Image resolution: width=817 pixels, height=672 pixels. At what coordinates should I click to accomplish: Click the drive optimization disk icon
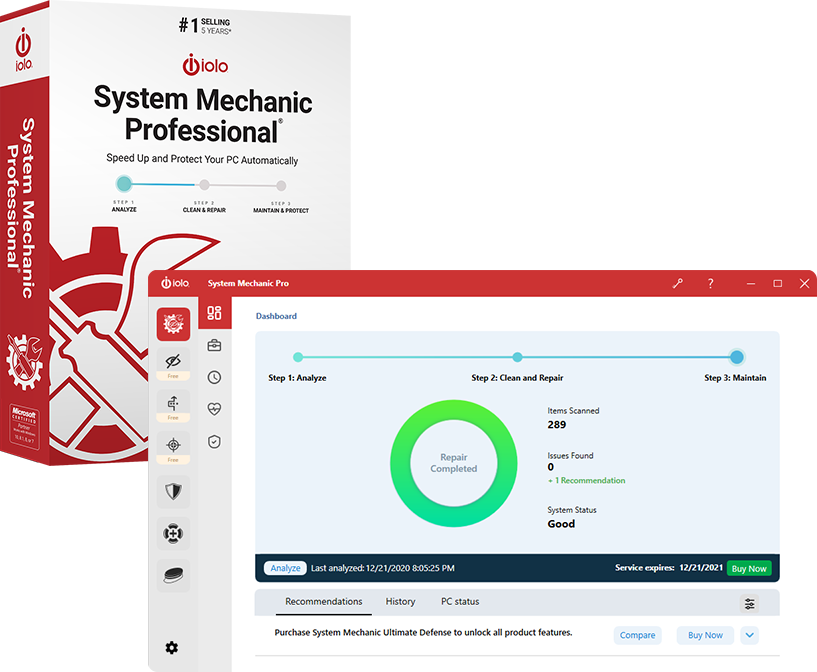click(173, 575)
